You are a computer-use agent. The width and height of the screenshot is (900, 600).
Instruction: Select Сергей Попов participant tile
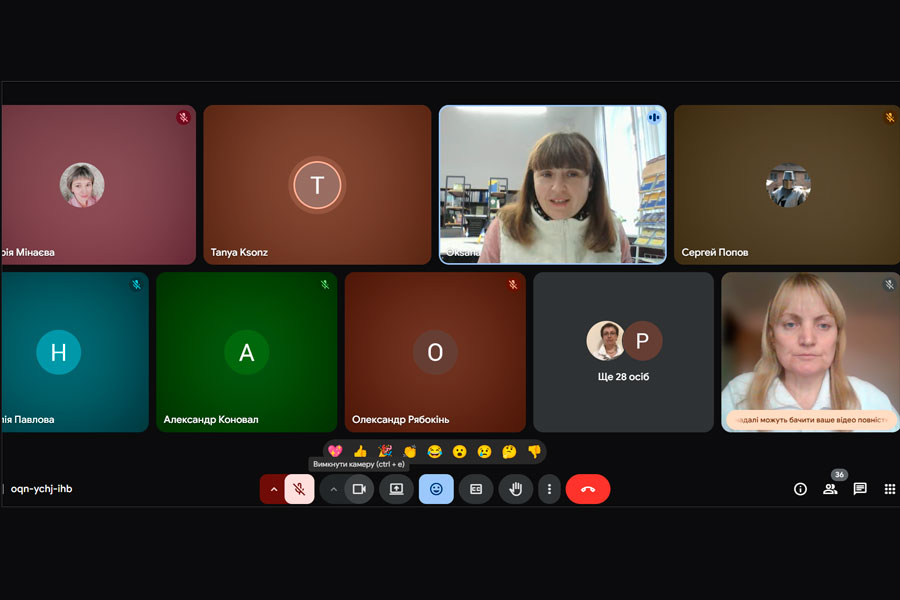point(787,185)
